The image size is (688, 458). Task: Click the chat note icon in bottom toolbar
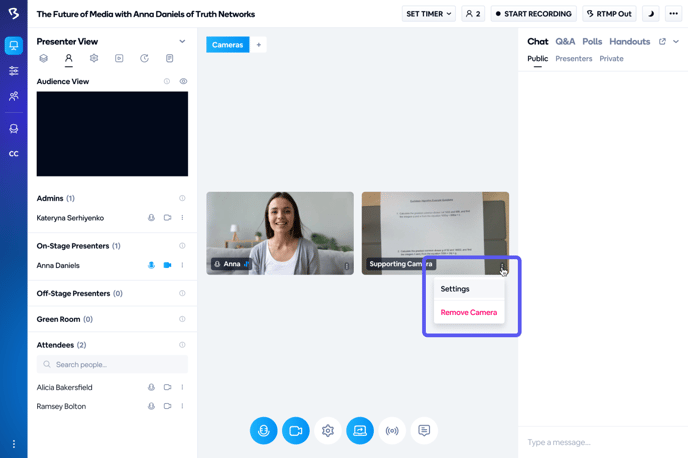424,430
